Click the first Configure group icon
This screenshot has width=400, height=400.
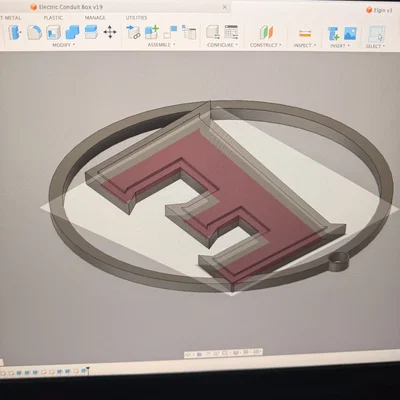click(x=213, y=32)
